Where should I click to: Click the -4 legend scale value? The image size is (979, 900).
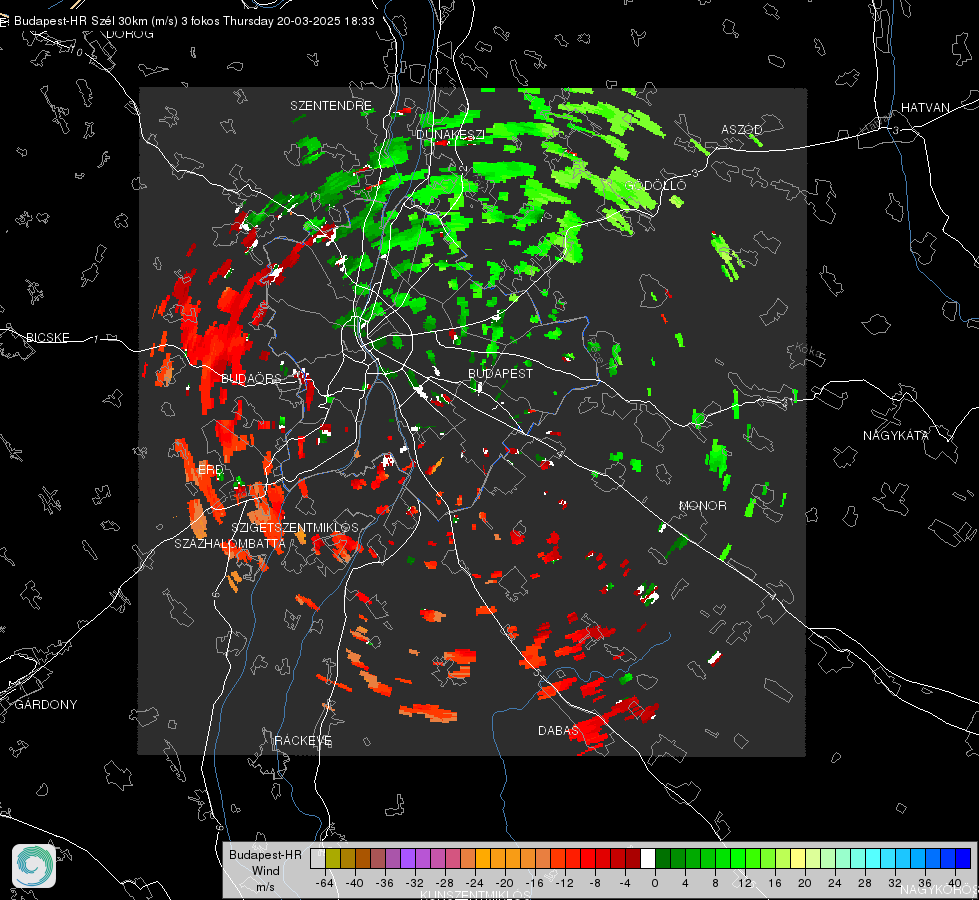[x=625, y=883]
